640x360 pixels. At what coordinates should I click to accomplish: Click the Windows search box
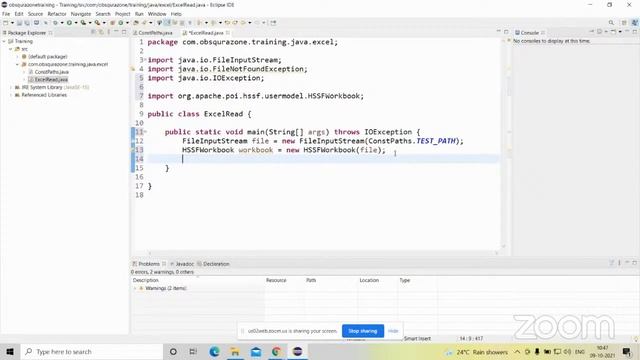91,351
